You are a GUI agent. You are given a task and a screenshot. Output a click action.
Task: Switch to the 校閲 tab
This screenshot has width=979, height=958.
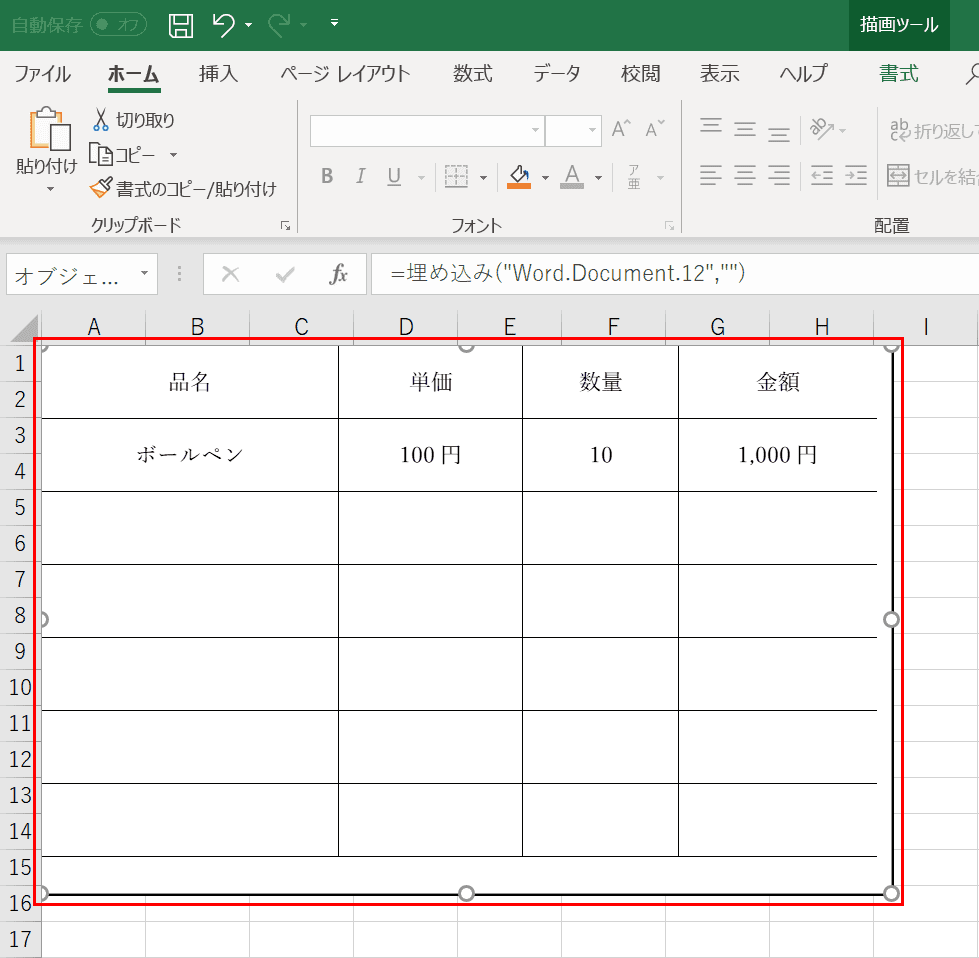coord(641,74)
